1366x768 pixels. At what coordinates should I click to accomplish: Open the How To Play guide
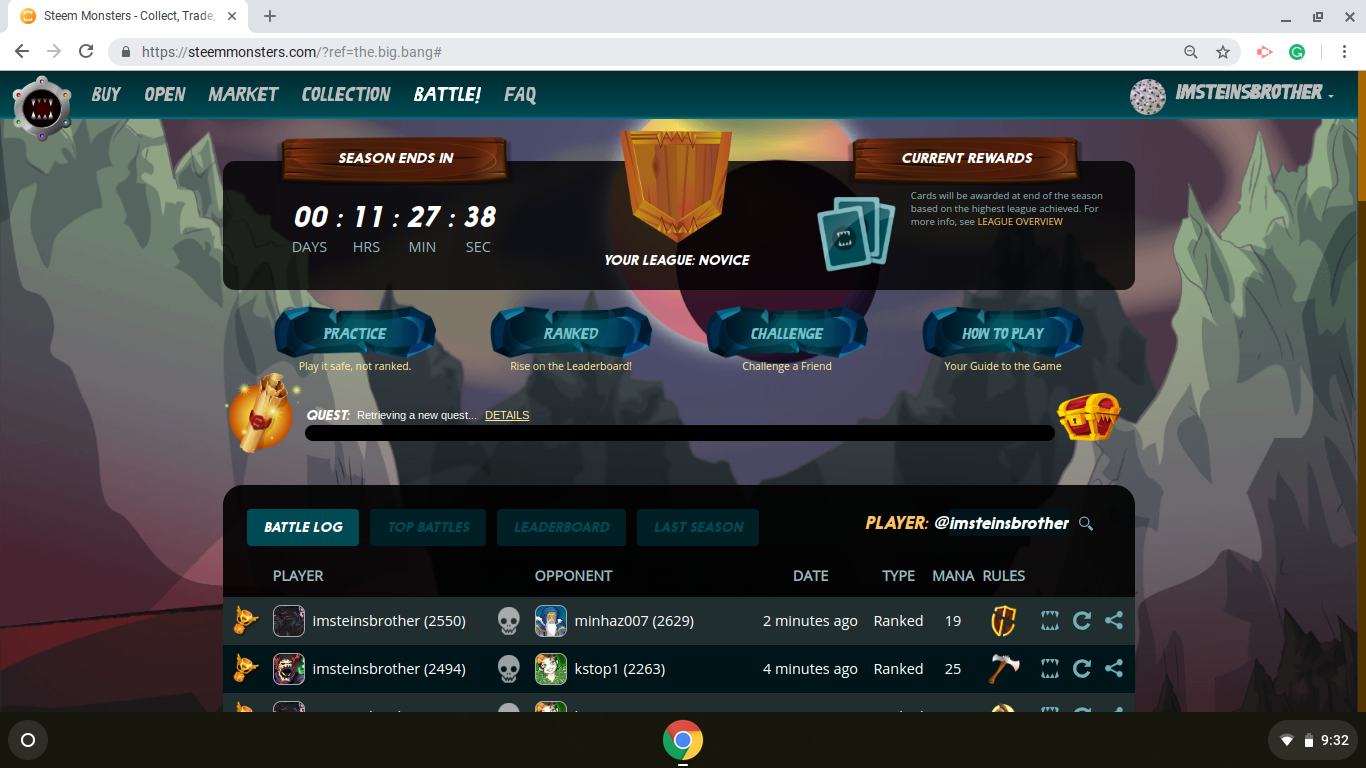[x=1003, y=333]
